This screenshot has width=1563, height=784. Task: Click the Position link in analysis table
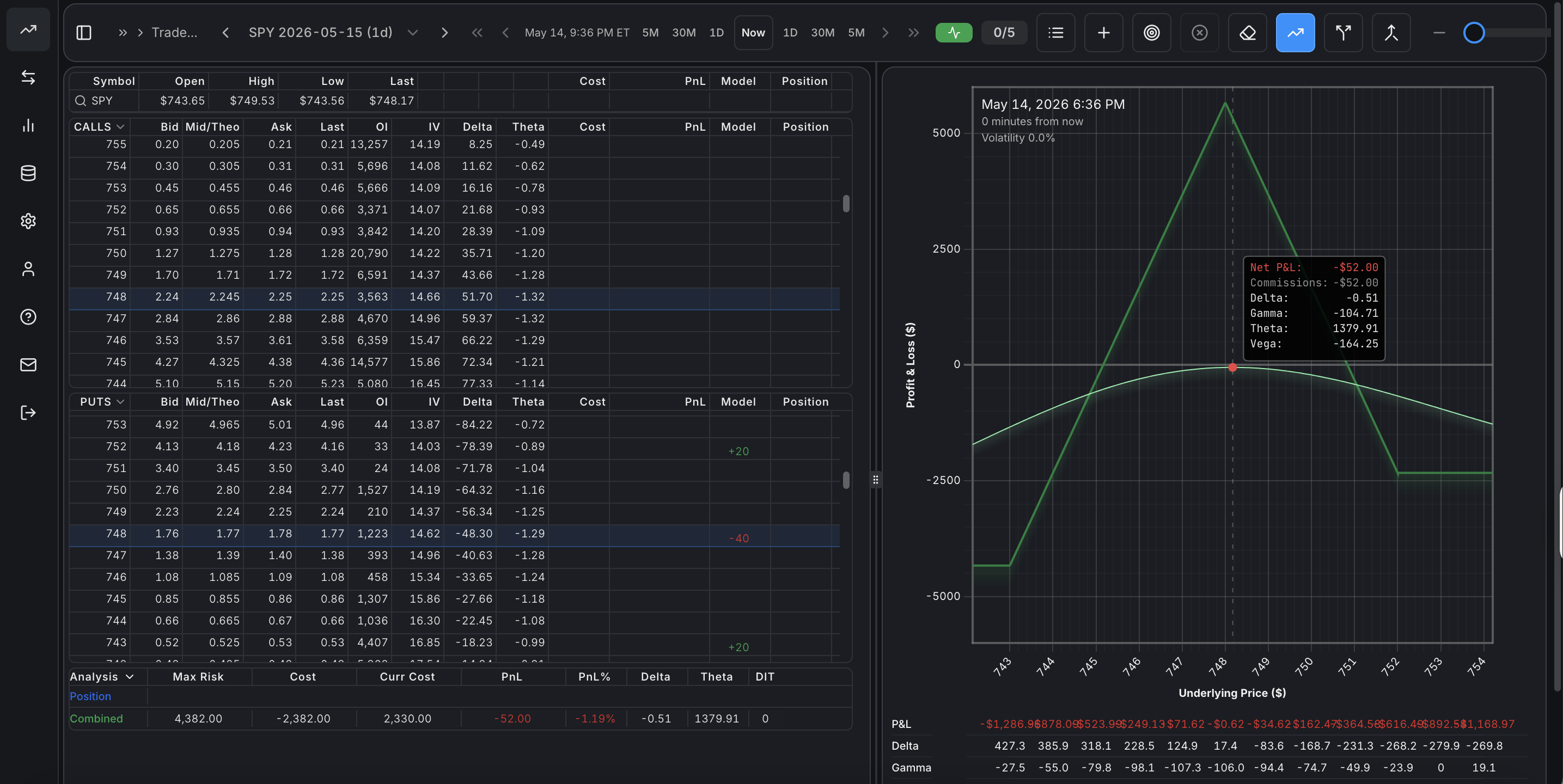90,697
